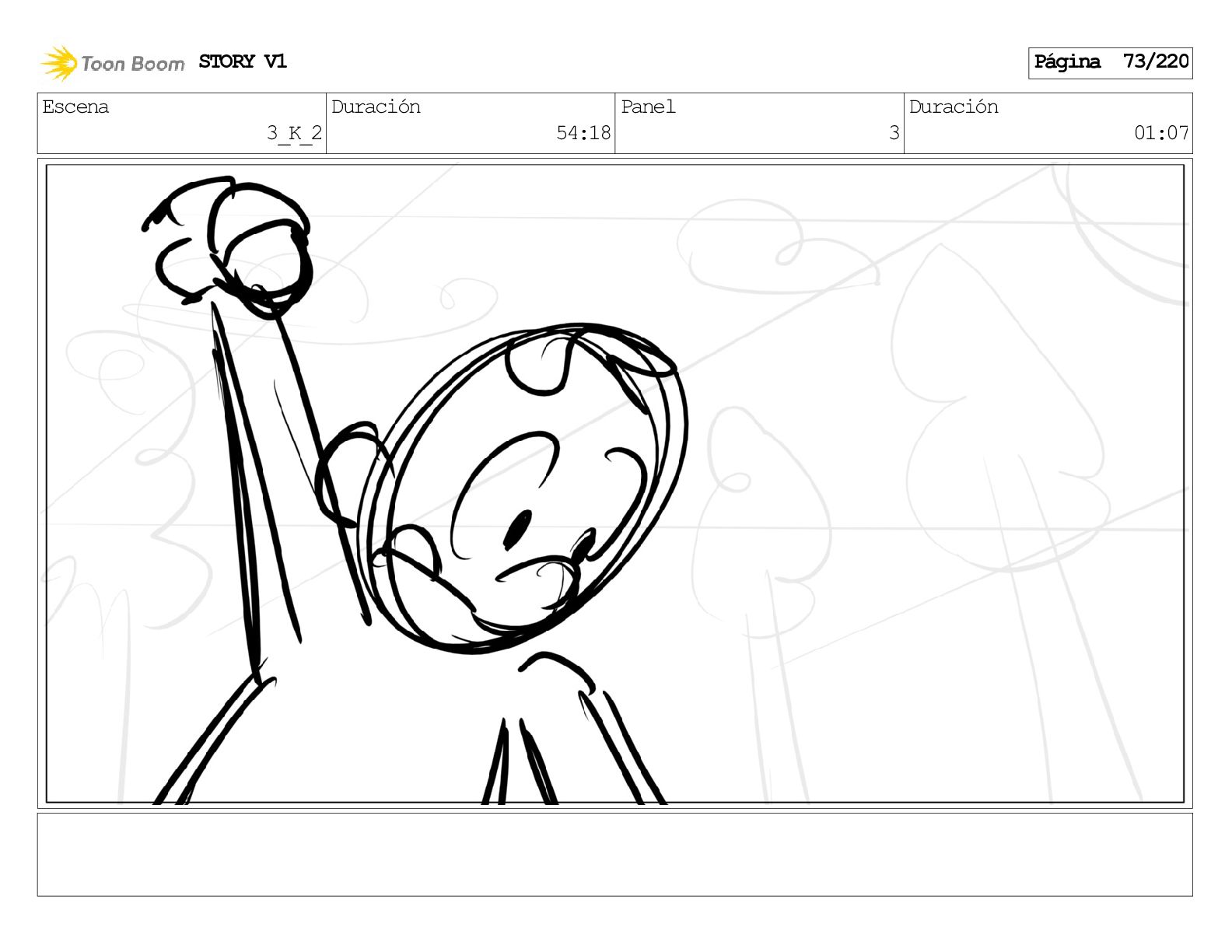Click the Toon Boom logo
The width and height of the screenshot is (1232, 952).
point(113,63)
